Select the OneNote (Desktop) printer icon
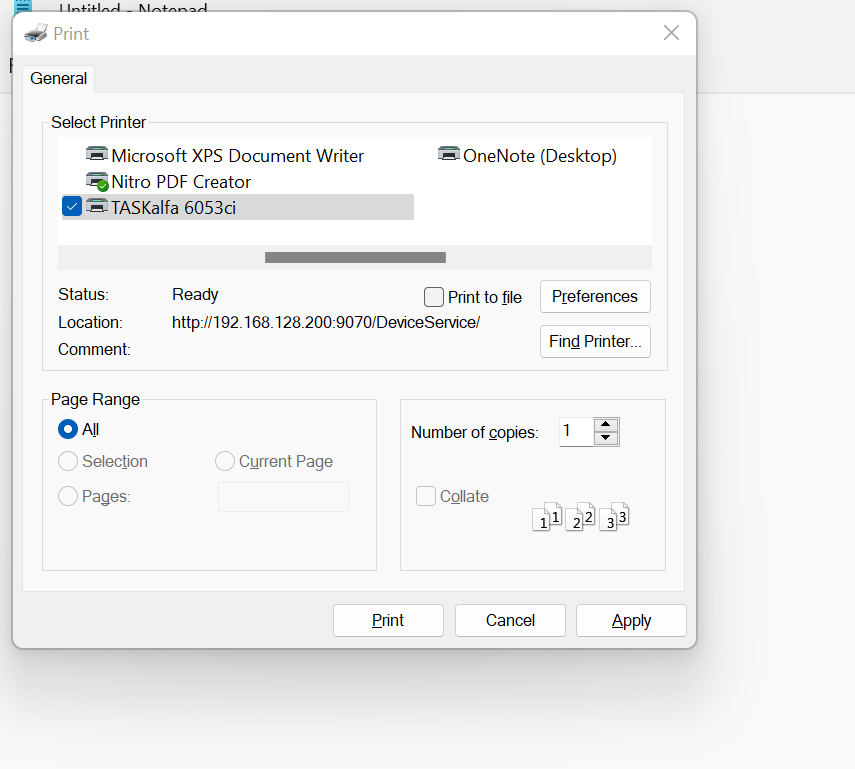The image size is (855, 769). [449, 154]
